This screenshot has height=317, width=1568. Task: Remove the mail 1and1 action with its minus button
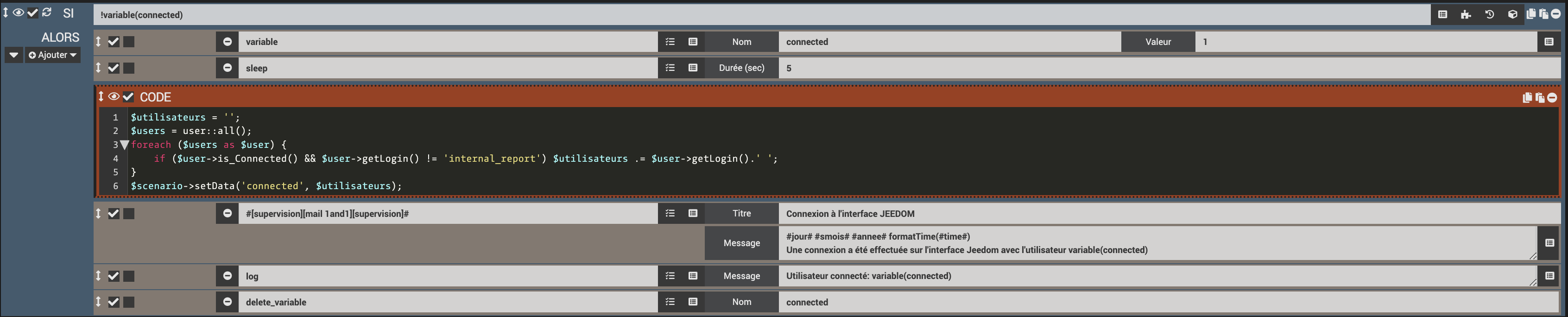click(227, 213)
